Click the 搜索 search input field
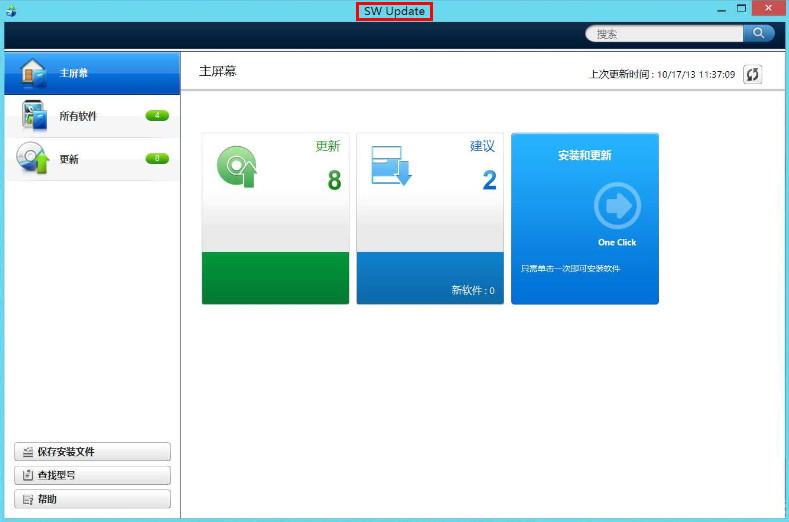 [x=664, y=34]
